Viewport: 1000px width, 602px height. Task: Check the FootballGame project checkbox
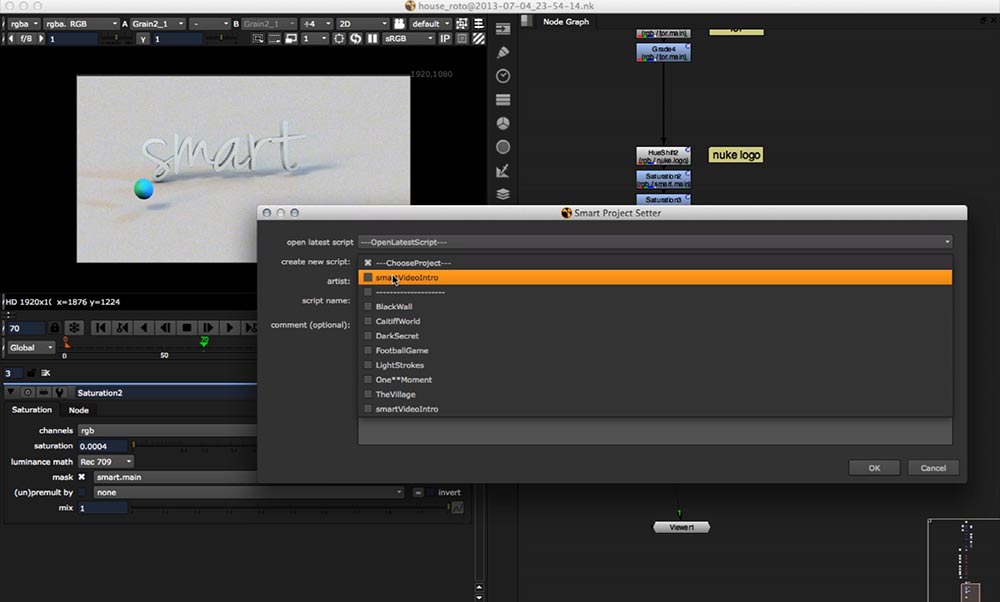point(368,351)
